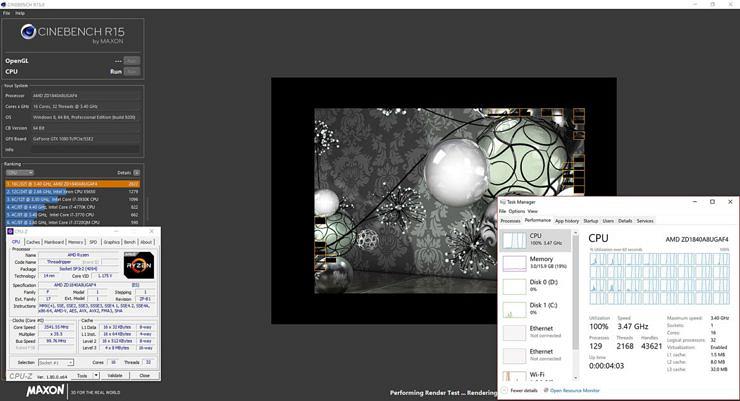740x401 pixels.
Task: Open About tab in CPU-Z
Action: [146, 242]
